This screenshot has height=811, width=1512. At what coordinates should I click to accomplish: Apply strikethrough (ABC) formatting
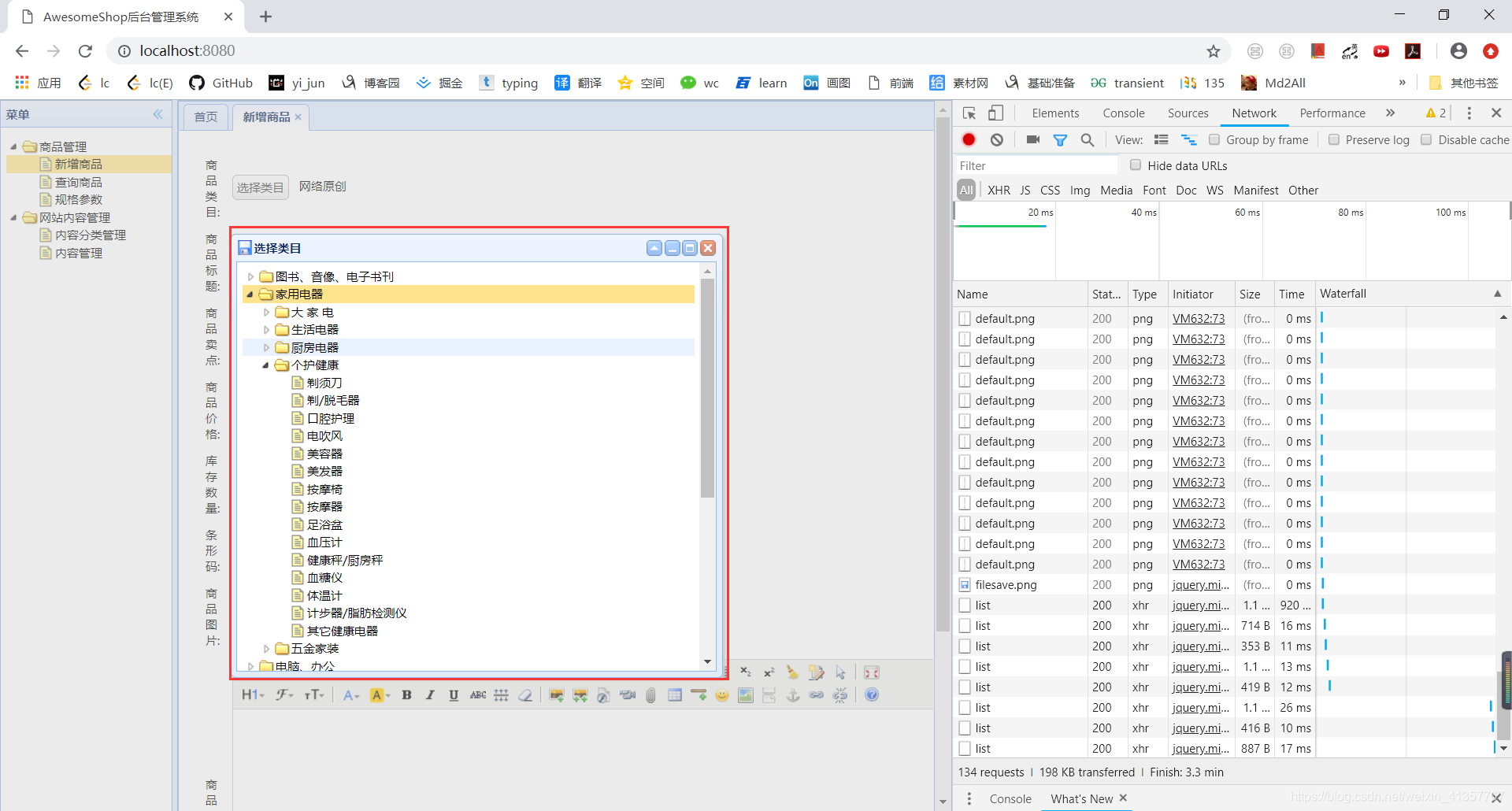(478, 694)
